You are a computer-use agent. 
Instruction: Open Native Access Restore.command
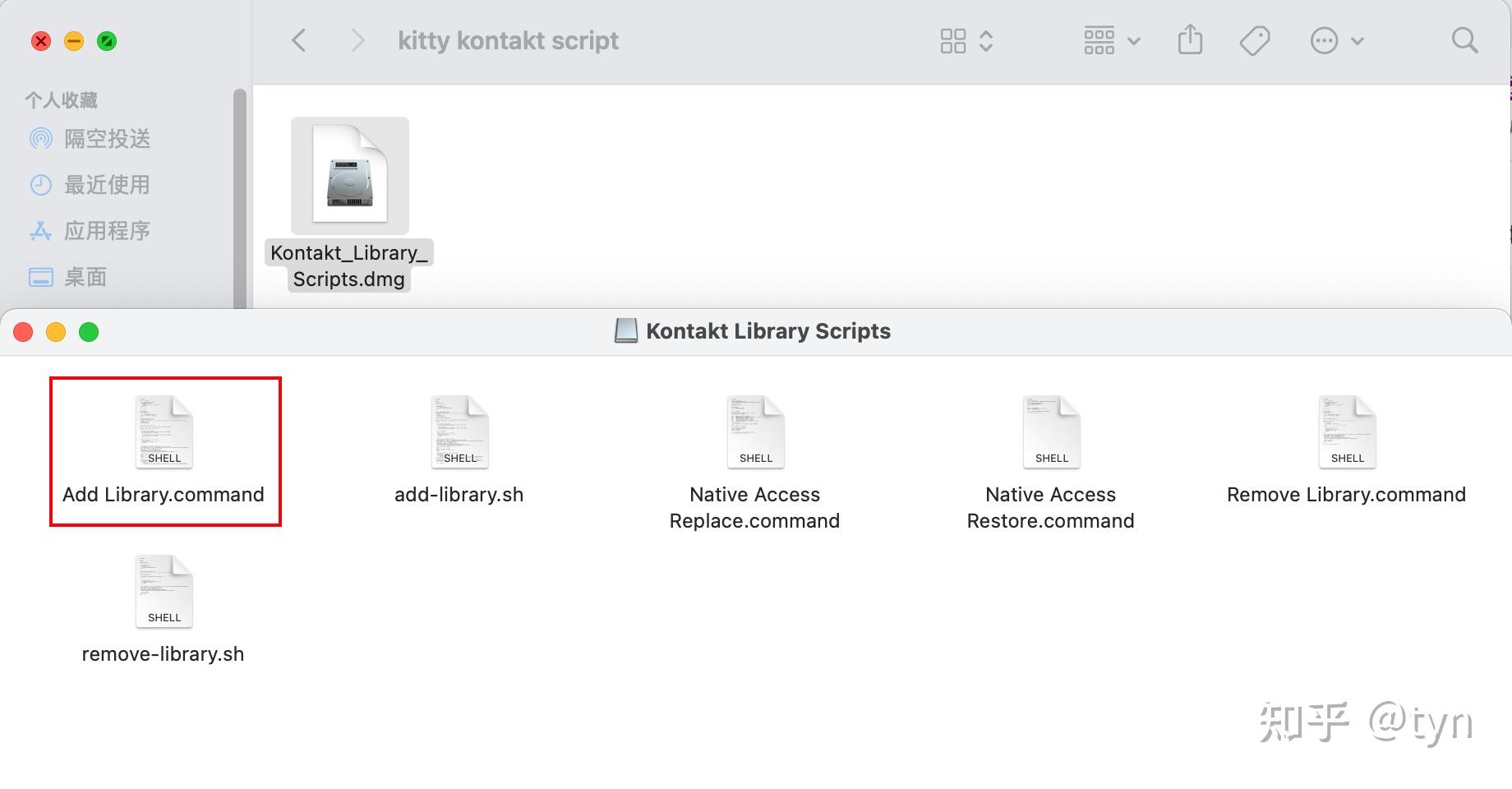pos(1050,431)
